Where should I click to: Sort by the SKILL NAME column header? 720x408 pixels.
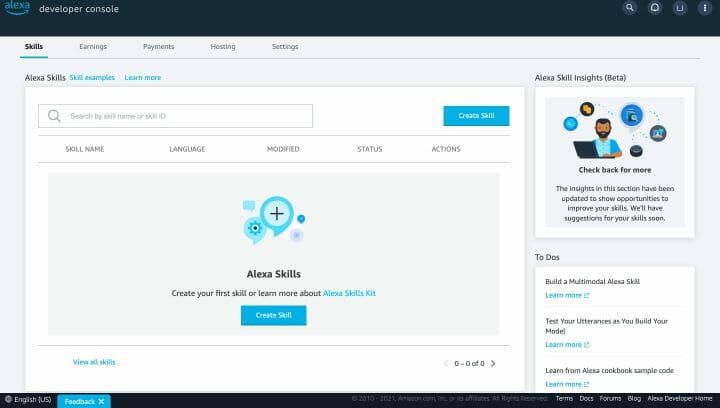(x=84, y=149)
